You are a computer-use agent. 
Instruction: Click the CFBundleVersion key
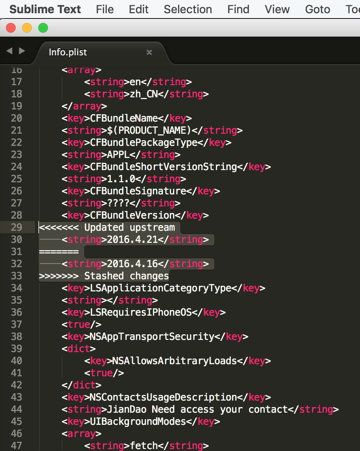(x=133, y=215)
